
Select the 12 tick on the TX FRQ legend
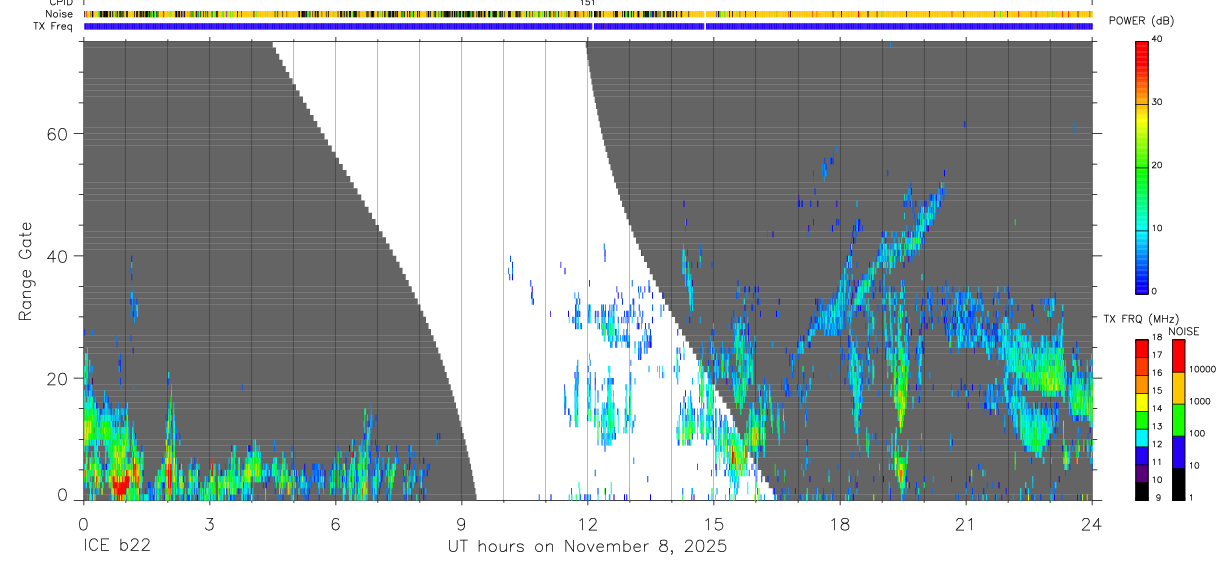click(1156, 443)
